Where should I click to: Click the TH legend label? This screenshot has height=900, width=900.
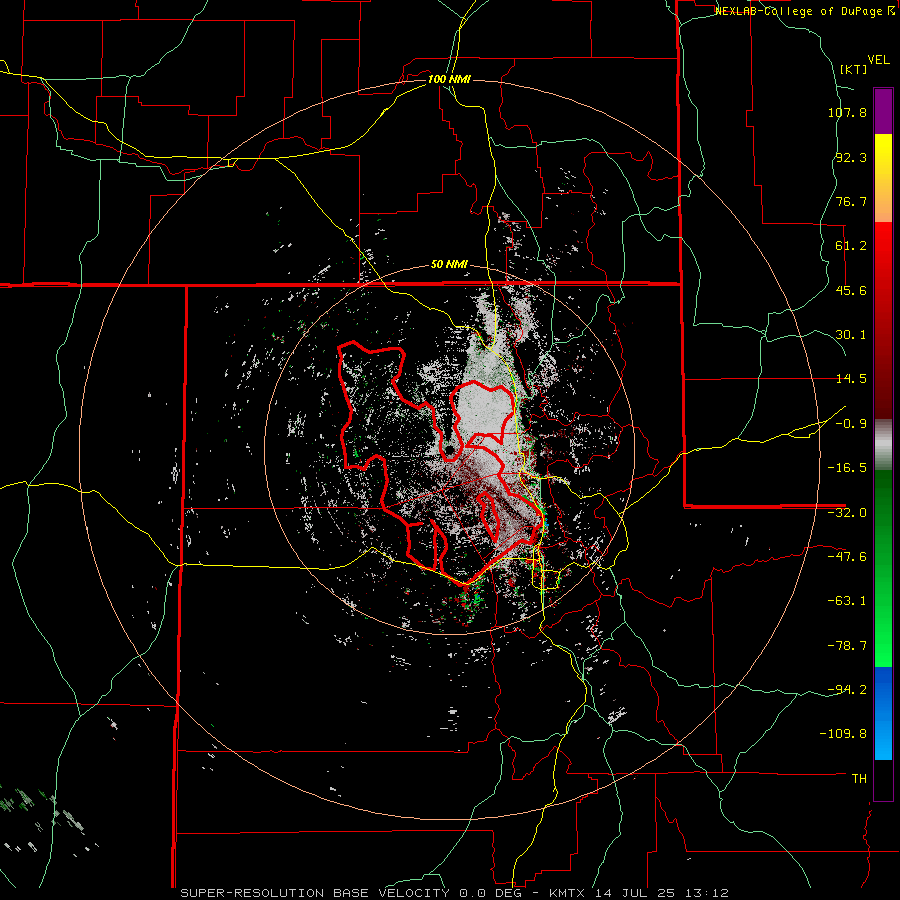[859, 779]
